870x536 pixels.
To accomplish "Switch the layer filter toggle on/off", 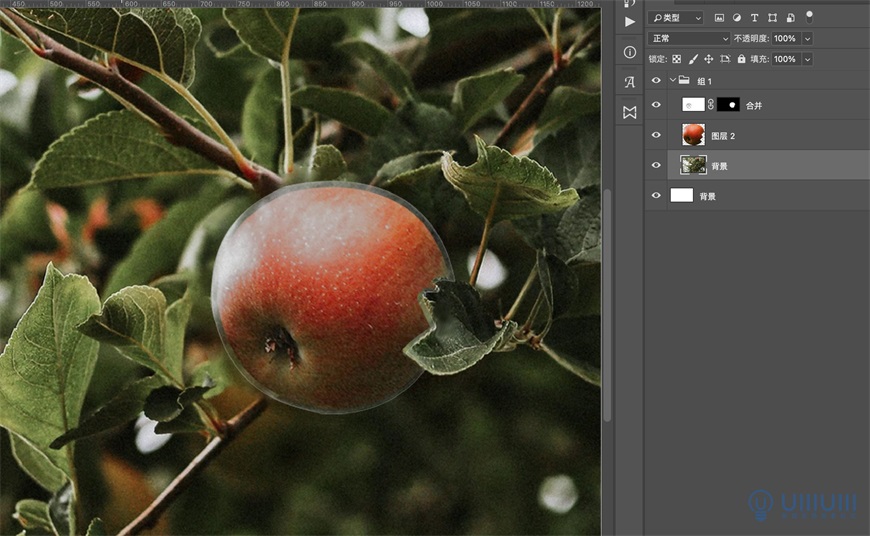I will (x=809, y=16).
